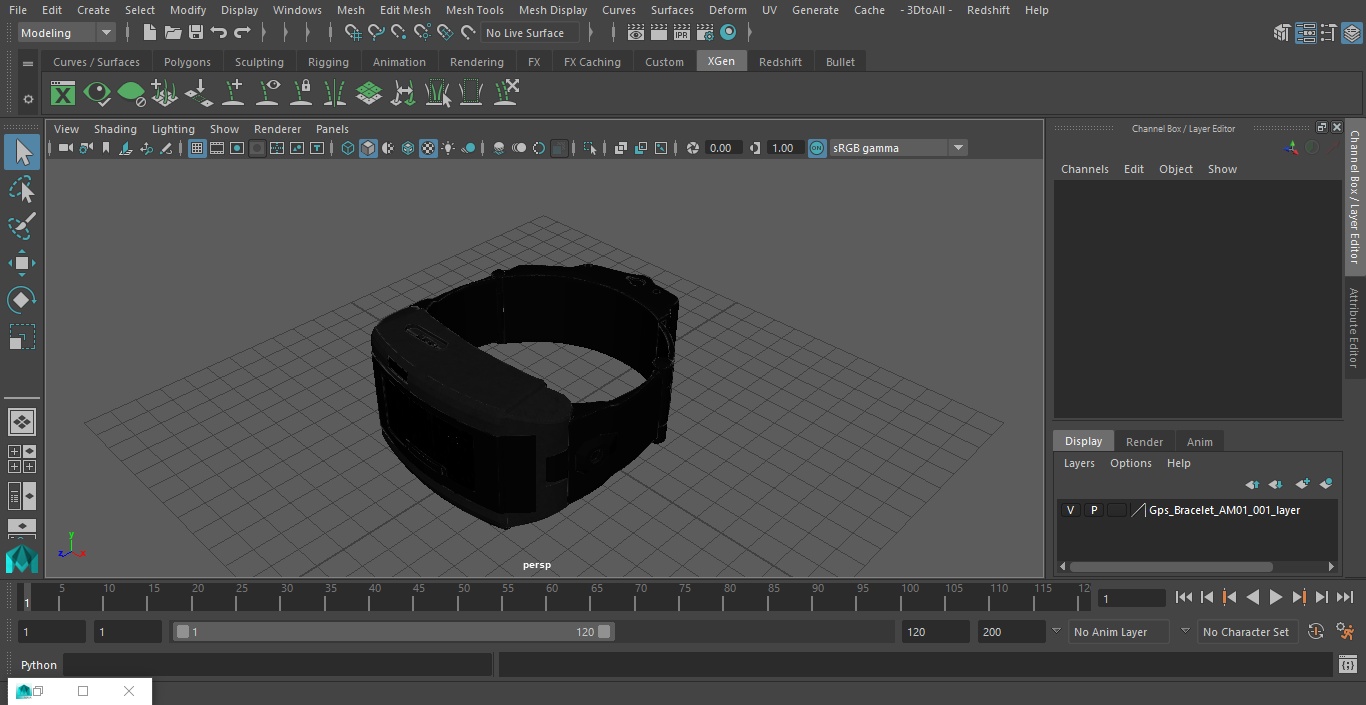
Task: Select Gps_Bracelet_AM01_001_layer row
Action: (1197, 510)
